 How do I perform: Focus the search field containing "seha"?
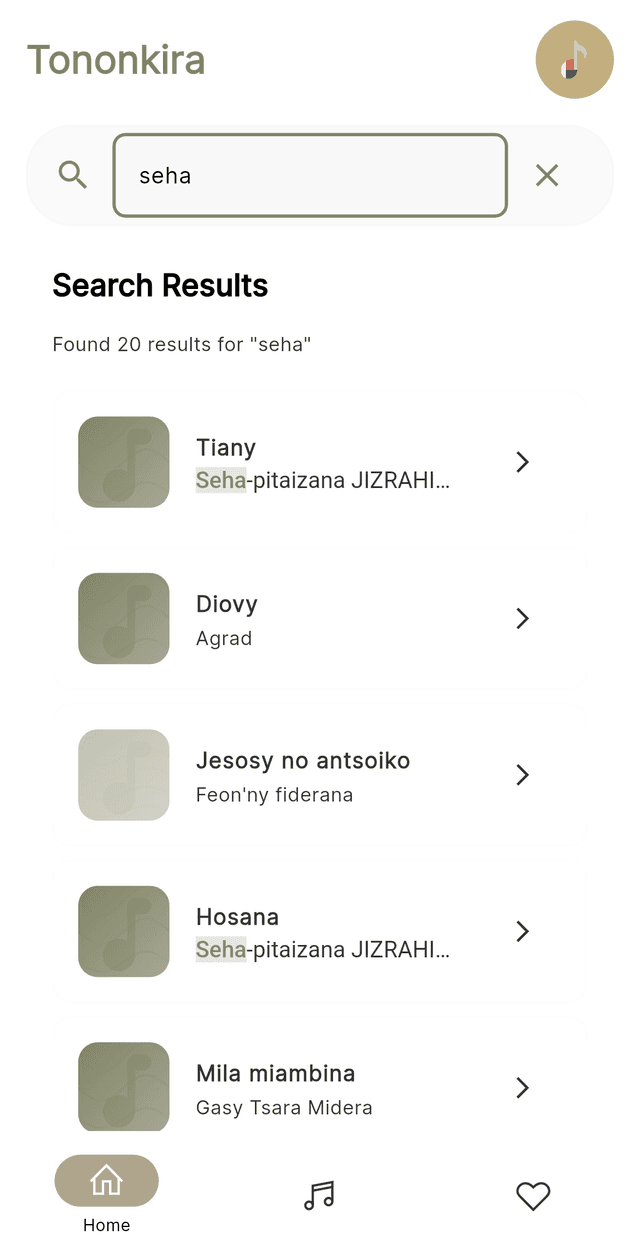click(x=310, y=176)
